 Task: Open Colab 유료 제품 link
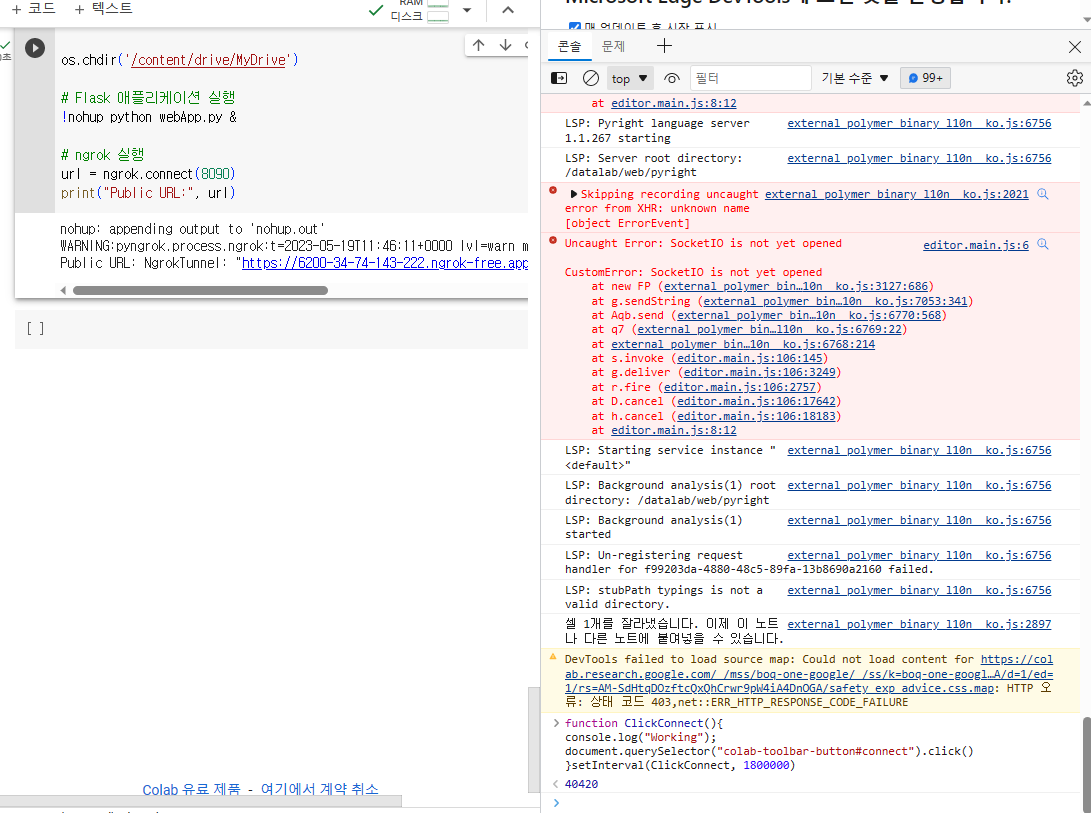[191, 789]
